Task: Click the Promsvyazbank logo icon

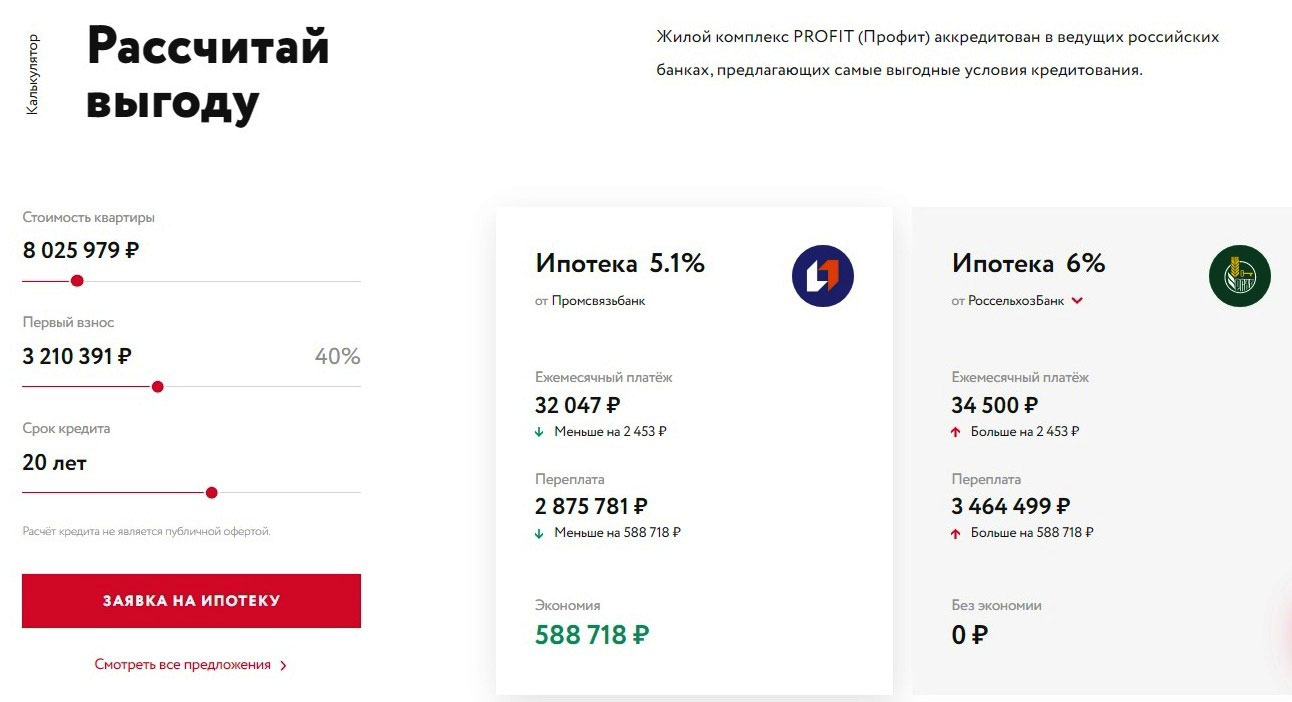Action: pyautogui.click(x=823, y=275)
